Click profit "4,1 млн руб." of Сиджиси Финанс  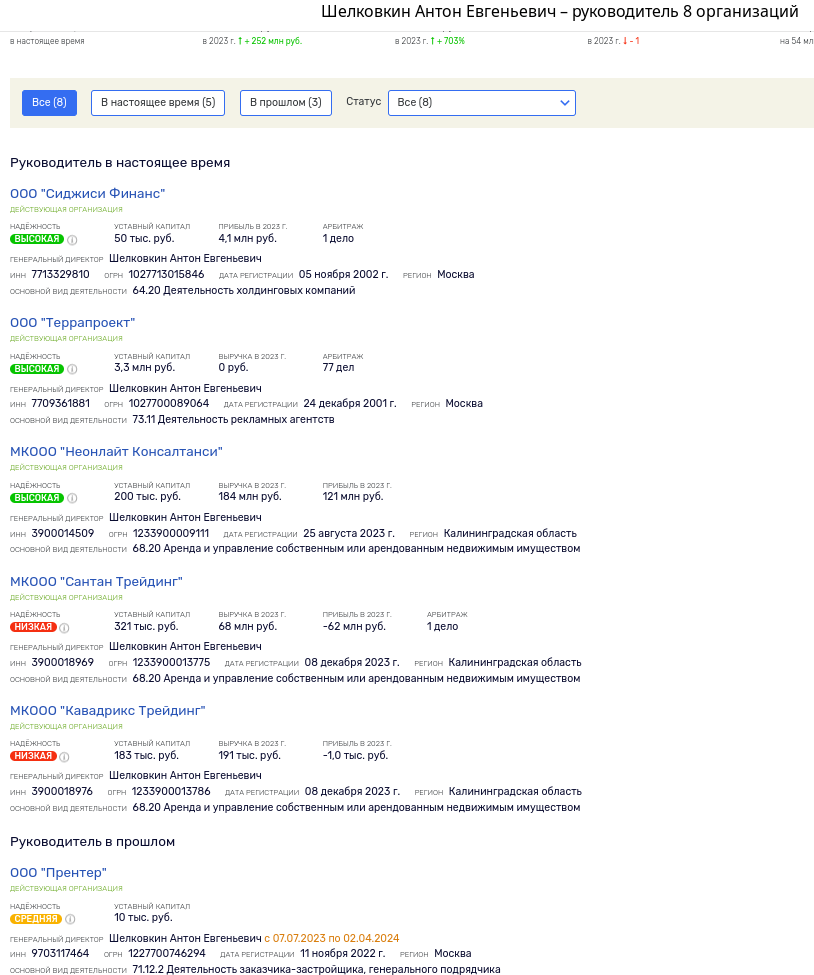coord(247,238)
